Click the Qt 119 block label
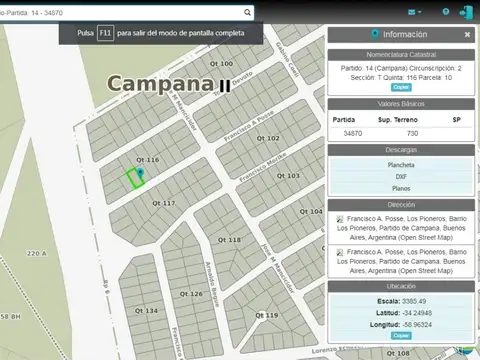Screen dimensions: 480x360 [x=267, y=315]
